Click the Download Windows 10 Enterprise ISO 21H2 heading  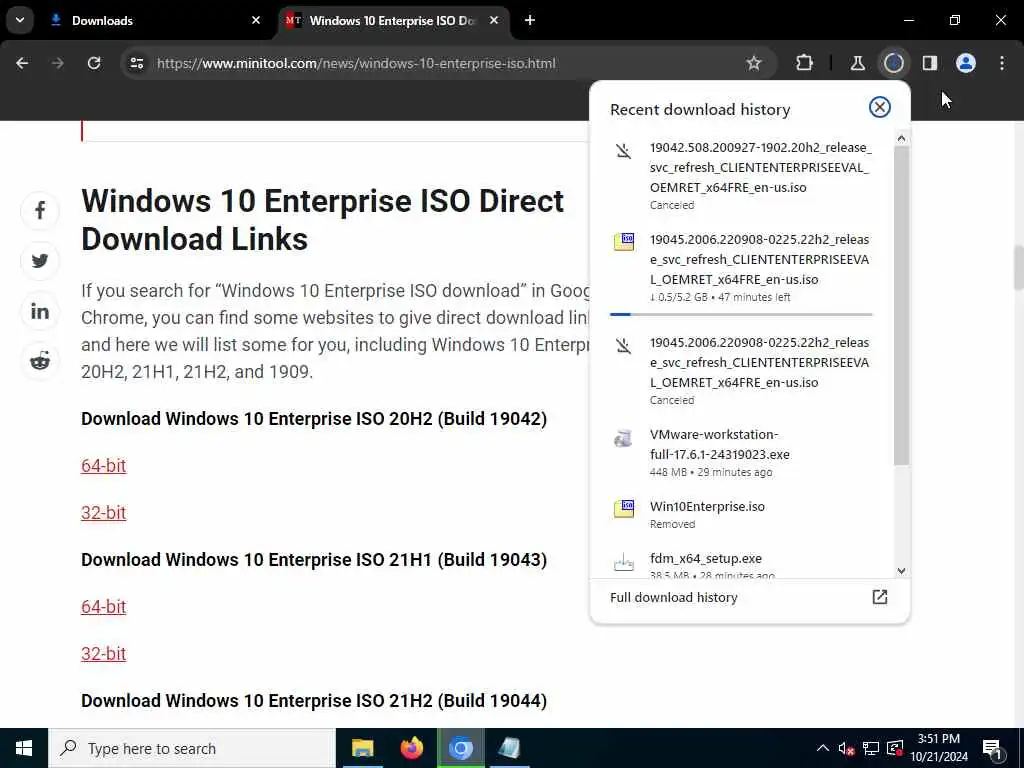click(313, 701)
